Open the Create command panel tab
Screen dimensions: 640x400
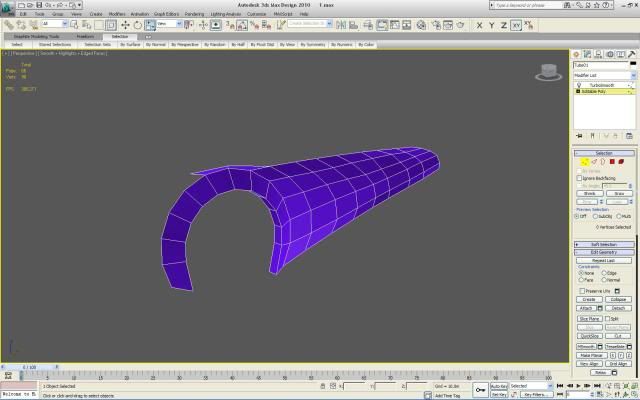pos(576,54)
